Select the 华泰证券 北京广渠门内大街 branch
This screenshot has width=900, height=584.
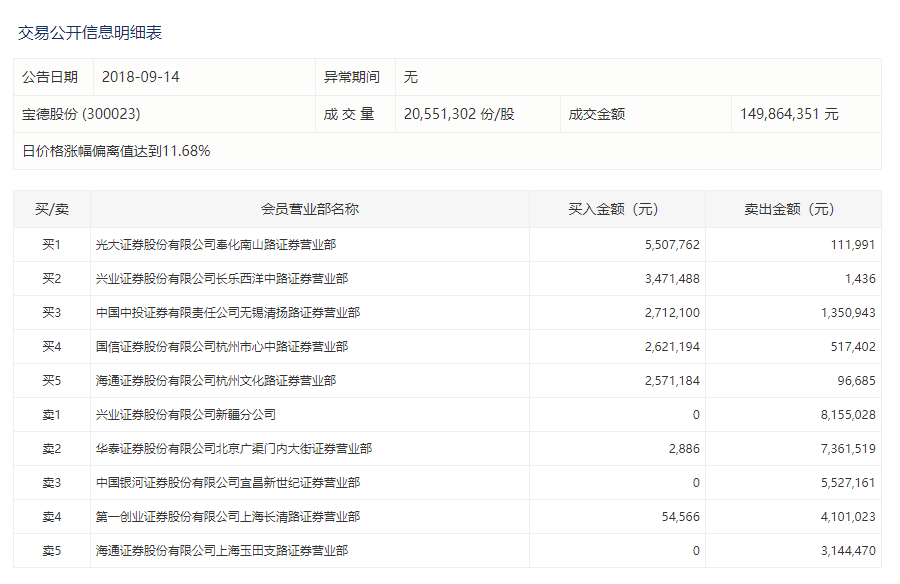tap(233, 449)
